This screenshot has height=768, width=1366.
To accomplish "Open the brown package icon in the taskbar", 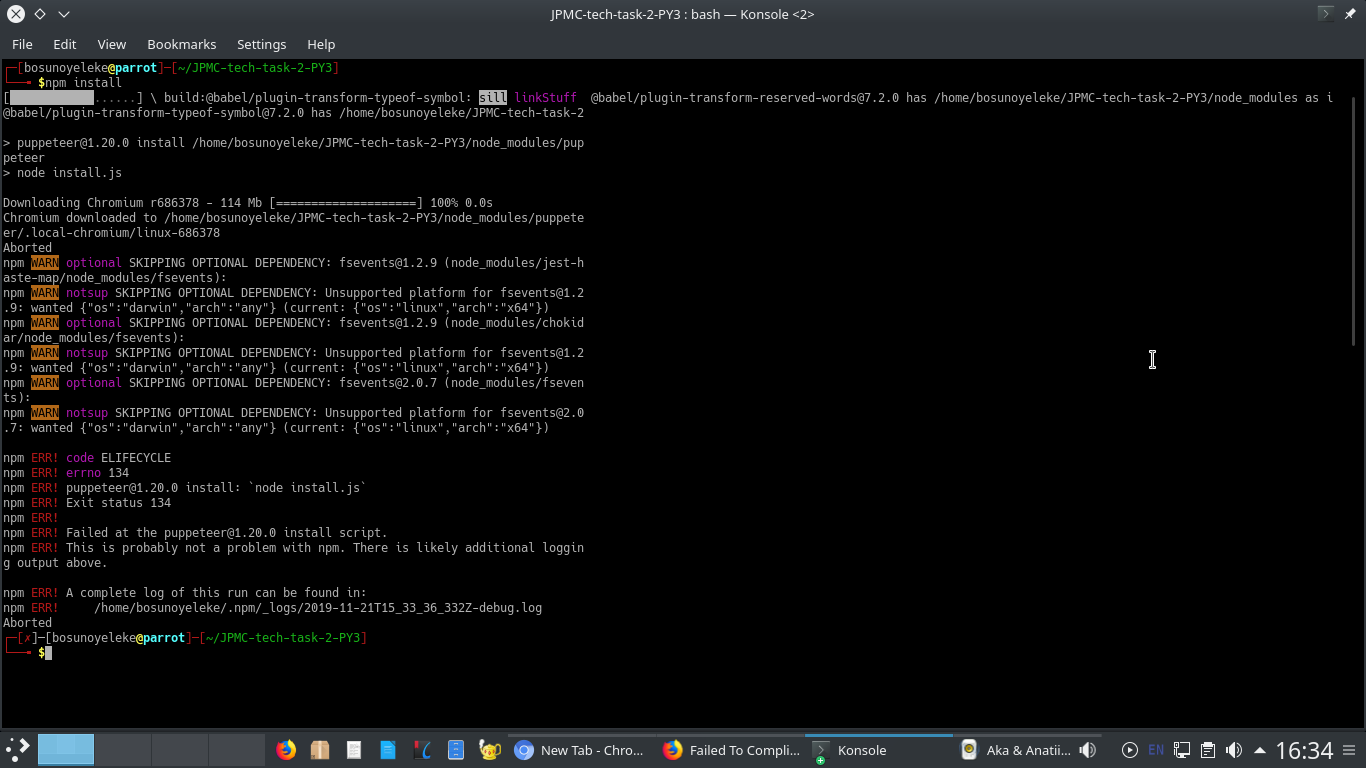I will coord(320,750).
